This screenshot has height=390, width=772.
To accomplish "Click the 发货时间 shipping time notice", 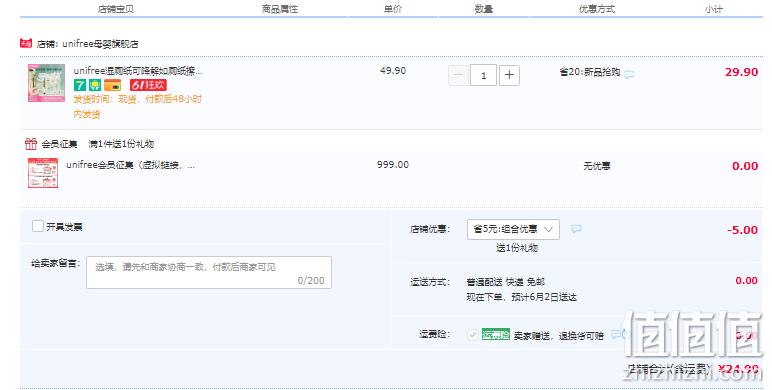I will coord(137,106).
